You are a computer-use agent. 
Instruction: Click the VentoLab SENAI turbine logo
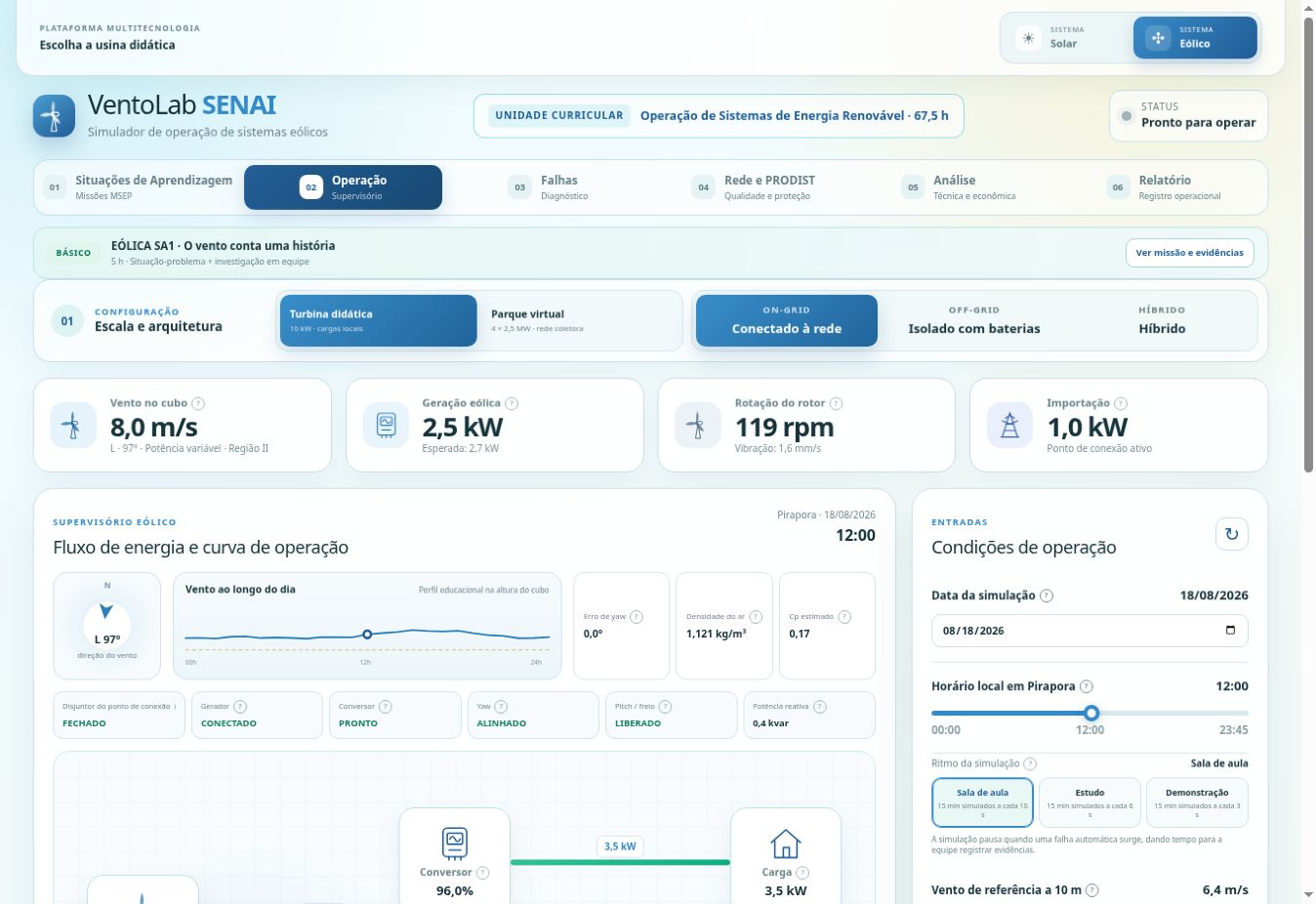coord(54,116)
